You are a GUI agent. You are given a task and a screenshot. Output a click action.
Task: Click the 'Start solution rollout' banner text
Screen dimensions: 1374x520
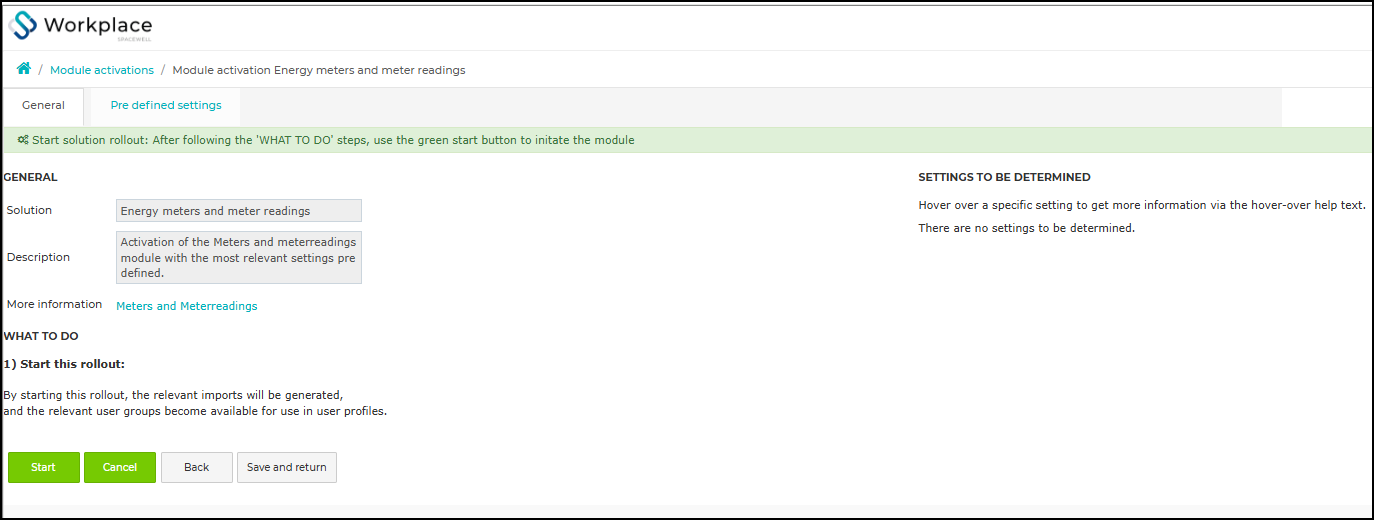pos(333,140)
